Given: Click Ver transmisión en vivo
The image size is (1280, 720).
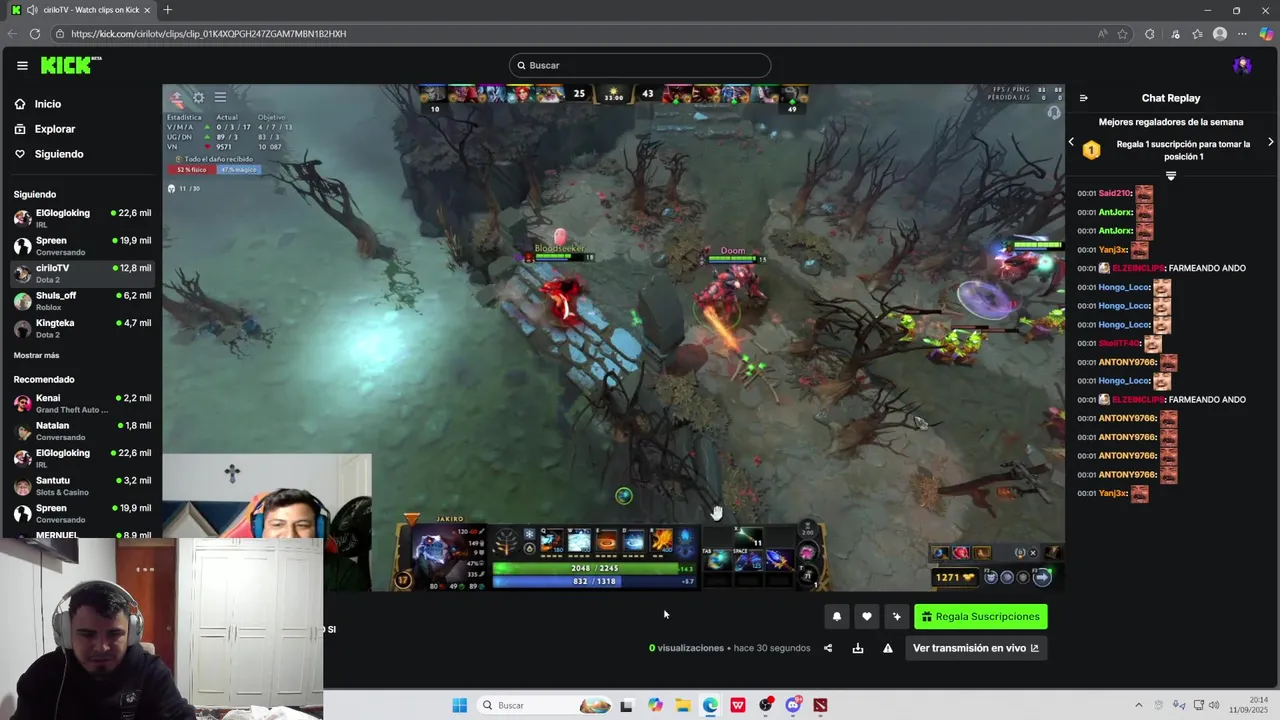Looking at the screenshot, I should [975, 648].
